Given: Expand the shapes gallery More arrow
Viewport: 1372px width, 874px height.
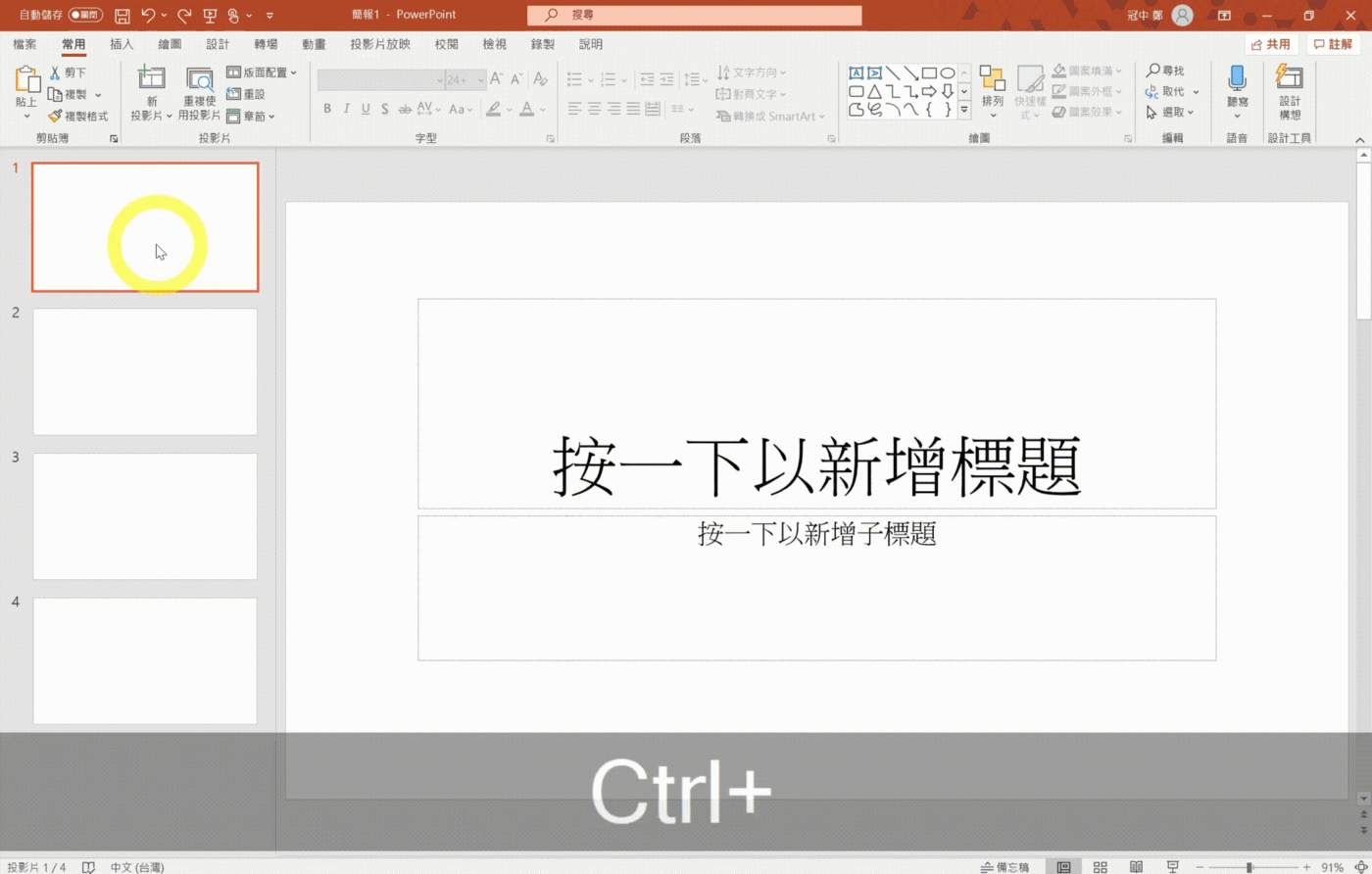Looking at the screenshot, I should click(964, 110).
